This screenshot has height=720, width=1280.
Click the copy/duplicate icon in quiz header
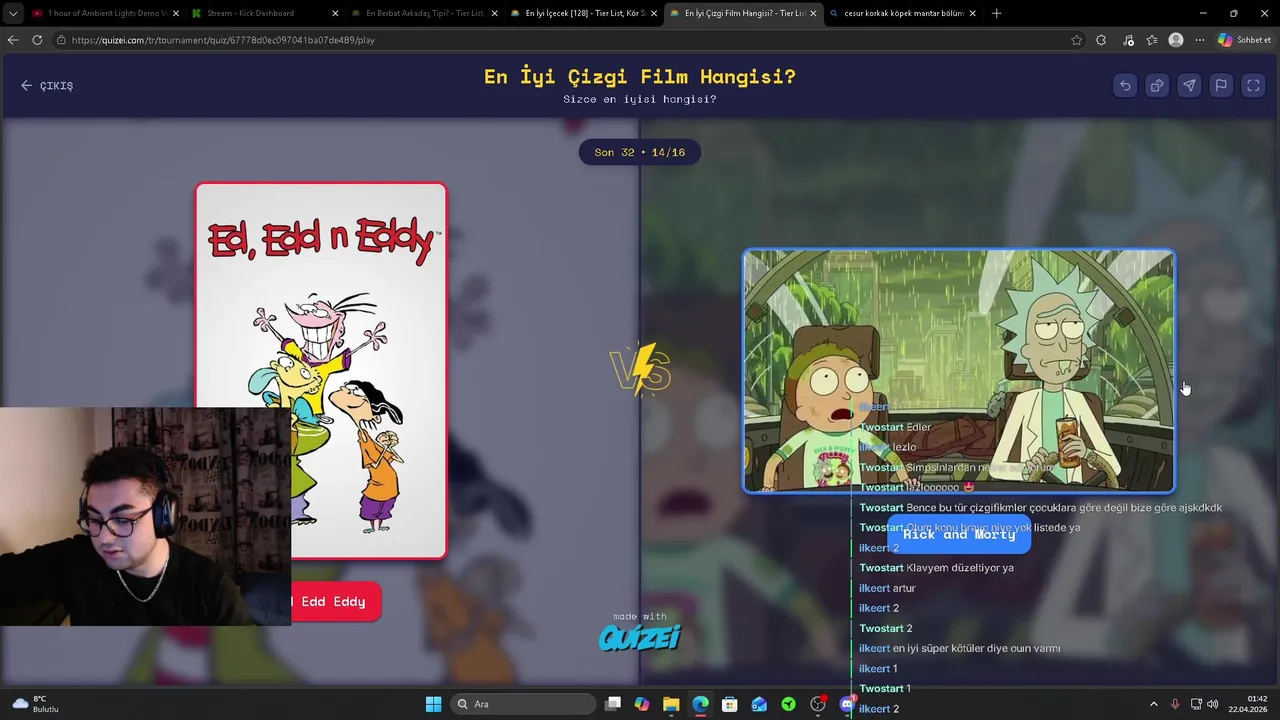click(x=1157, y=86)
